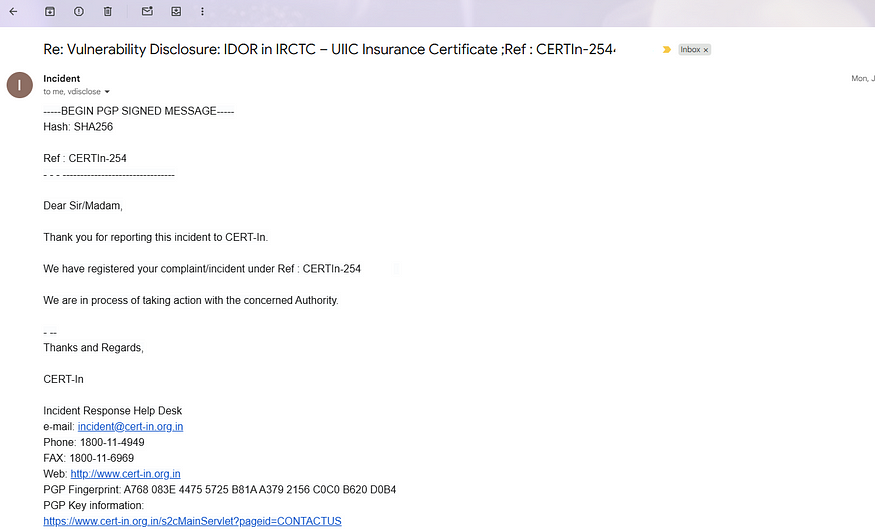
Task: Open the CONTACTUS PGP key information link
Action: [192, 521]
